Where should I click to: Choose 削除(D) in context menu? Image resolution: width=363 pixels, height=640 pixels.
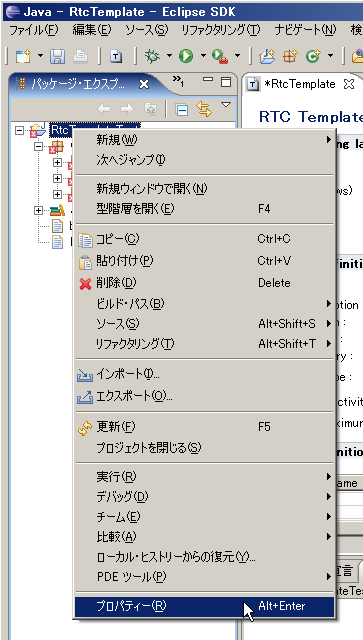pyautogui.click(x=205, y=283)
